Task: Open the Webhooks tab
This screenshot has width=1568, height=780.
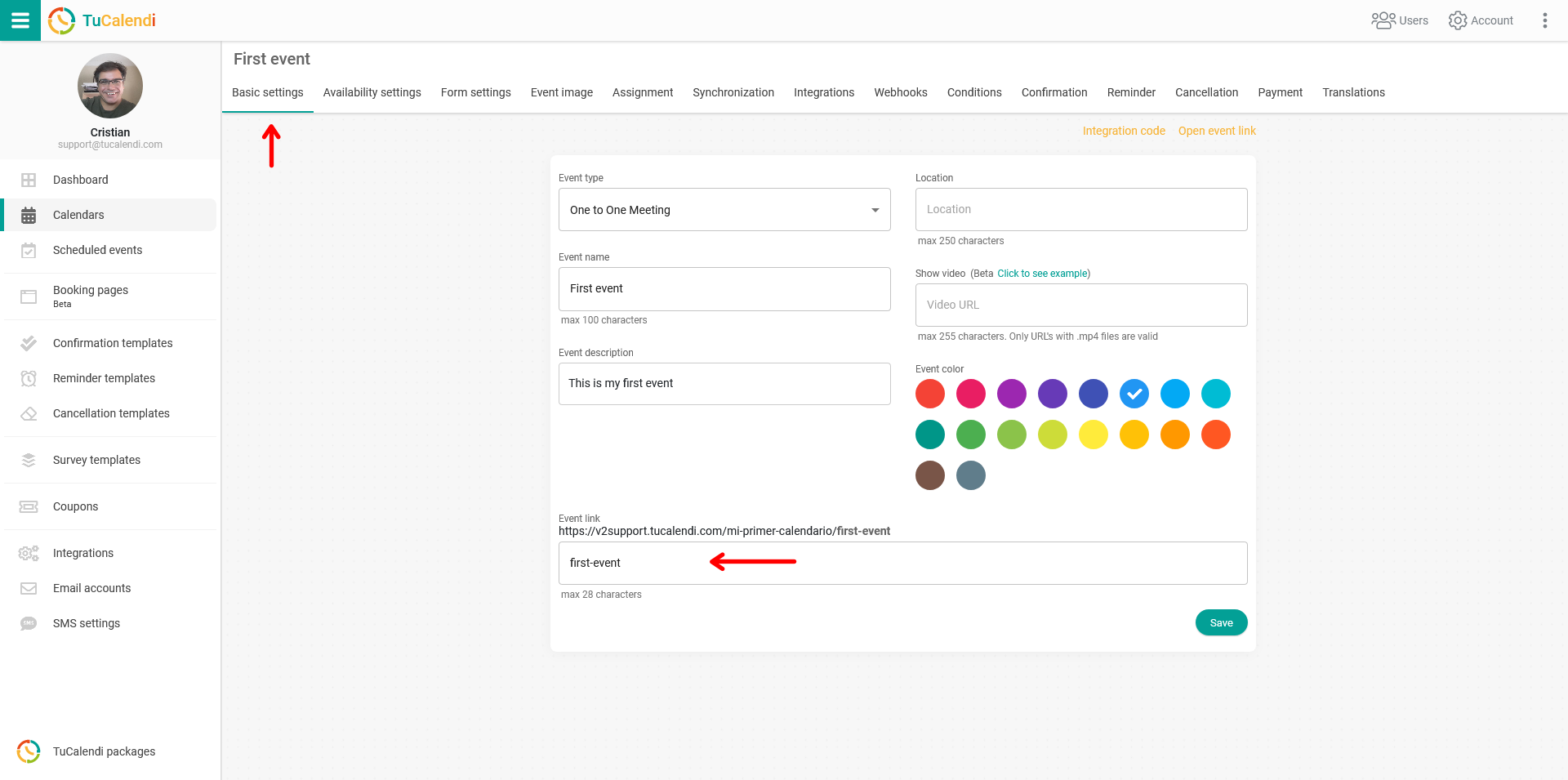Action: [900, 92]
